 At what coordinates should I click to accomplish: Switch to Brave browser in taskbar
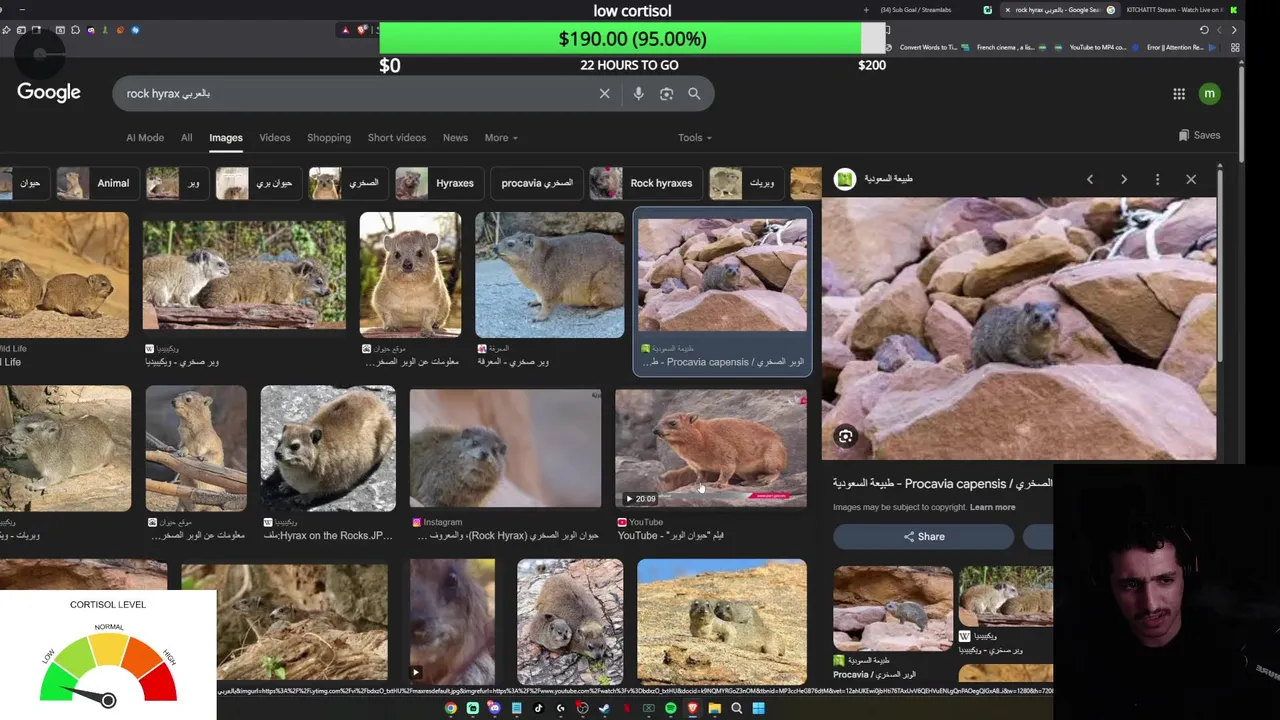[x=693, y=708]
